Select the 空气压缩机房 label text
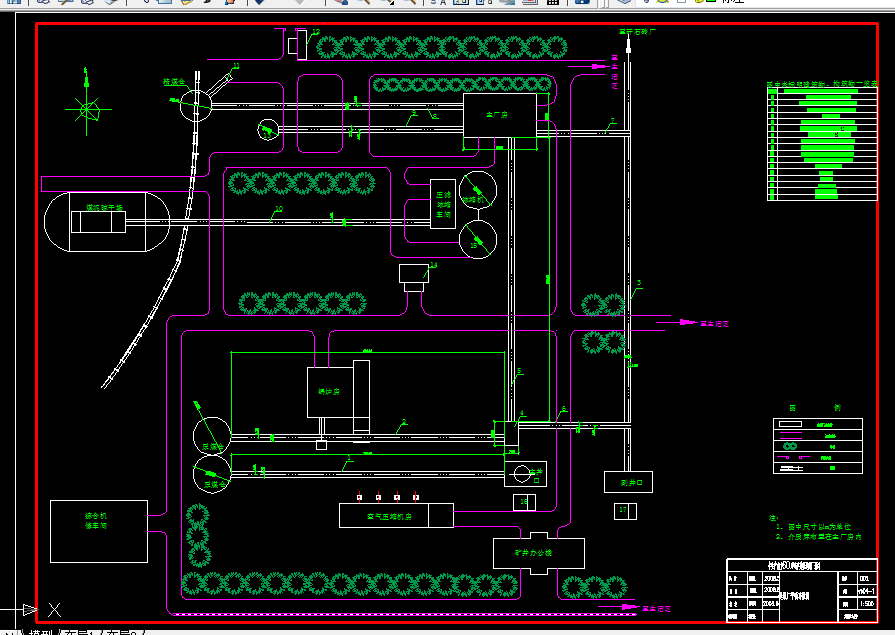The image size is (895, 635). click(389, 516)
